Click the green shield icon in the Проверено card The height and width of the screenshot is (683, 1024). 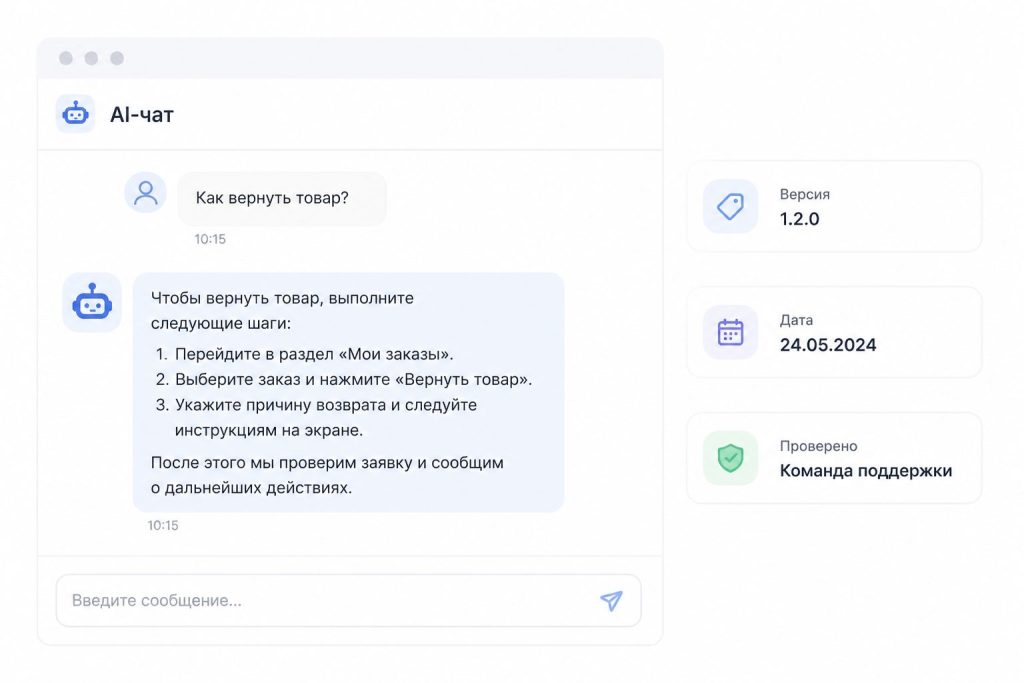[x=730, y=458]
